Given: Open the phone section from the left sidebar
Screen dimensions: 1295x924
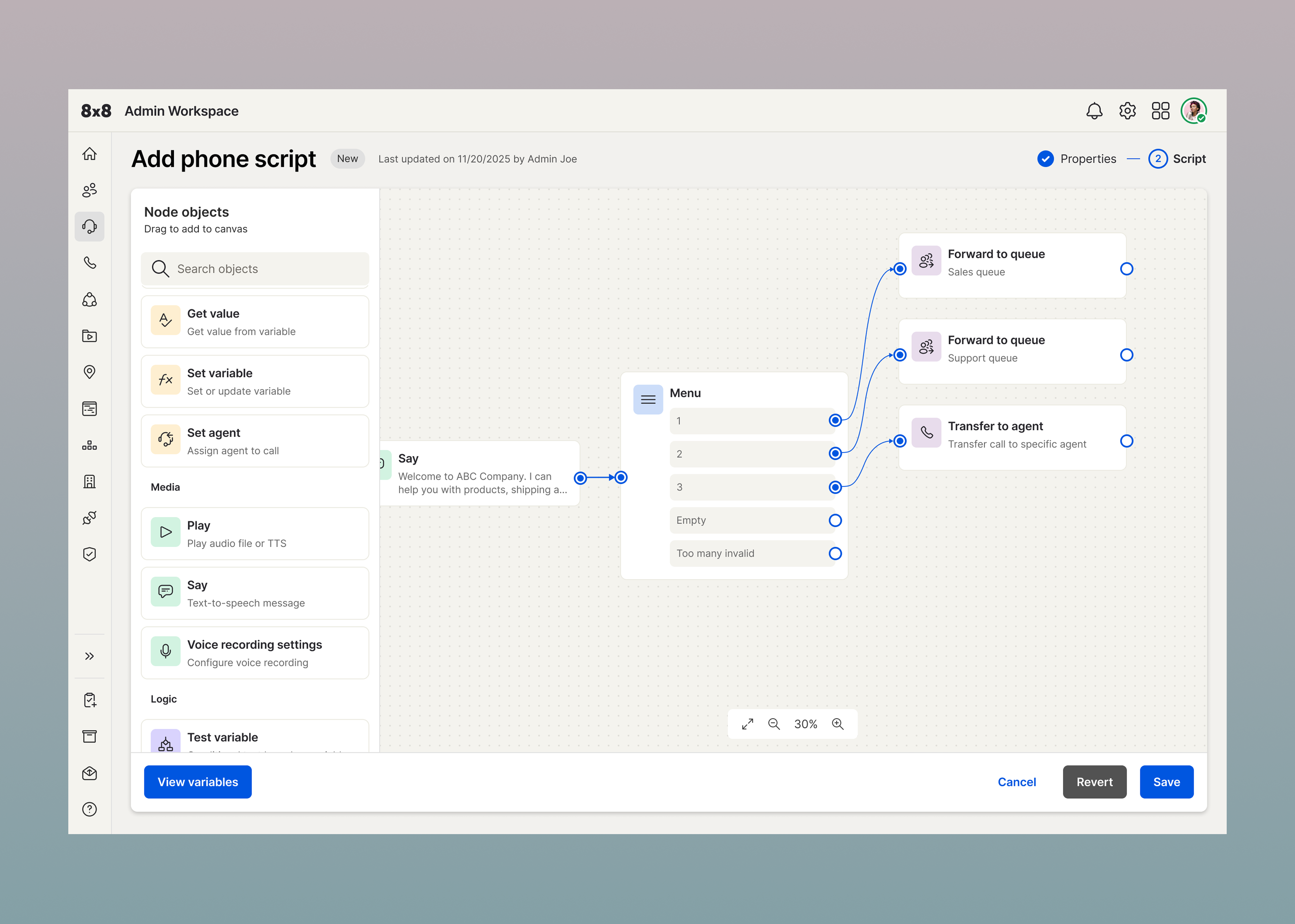Looking at the screenshot, I should [x=89, y=263].
